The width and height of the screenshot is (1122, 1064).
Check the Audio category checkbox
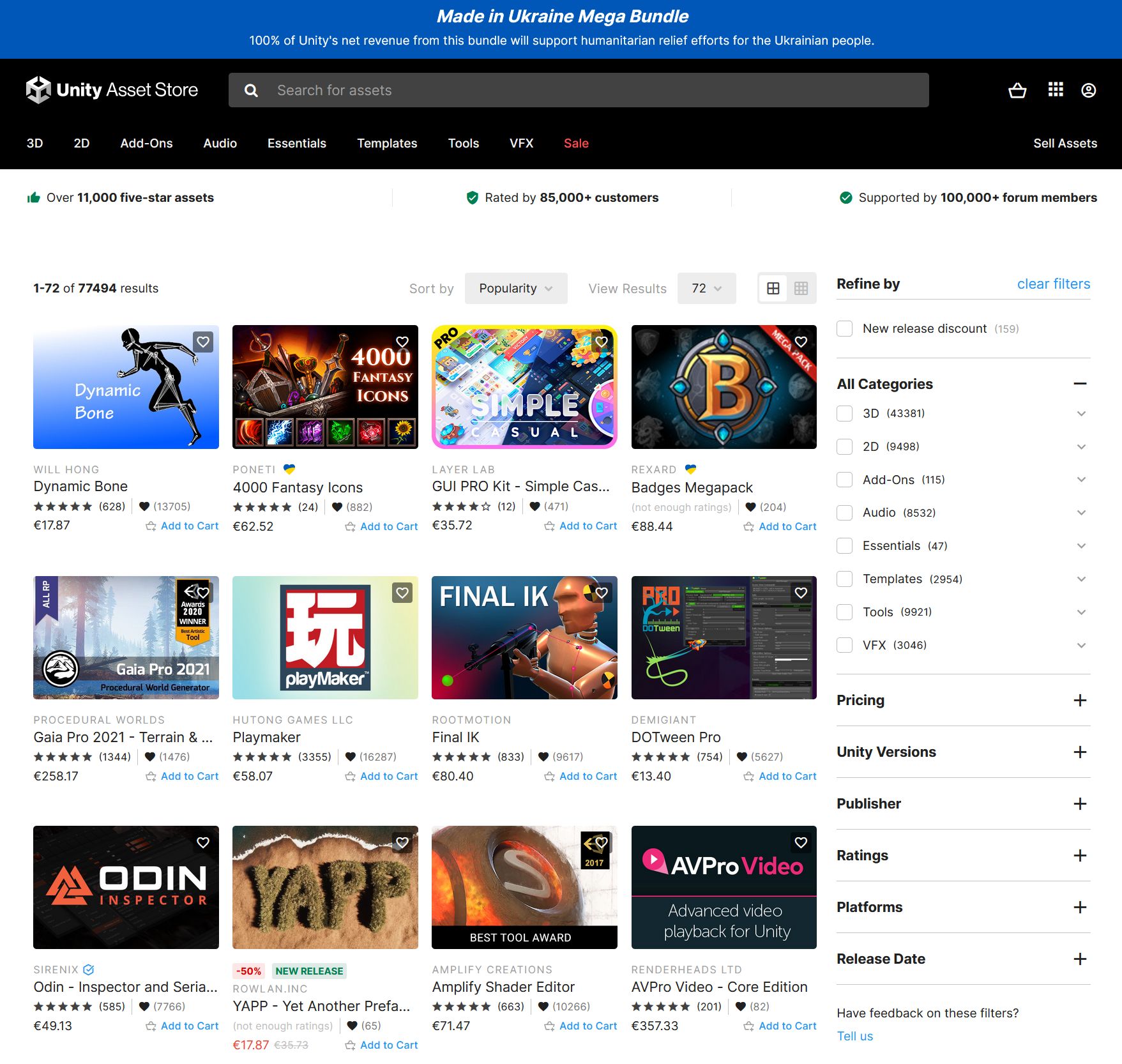(x=845, y=512)
